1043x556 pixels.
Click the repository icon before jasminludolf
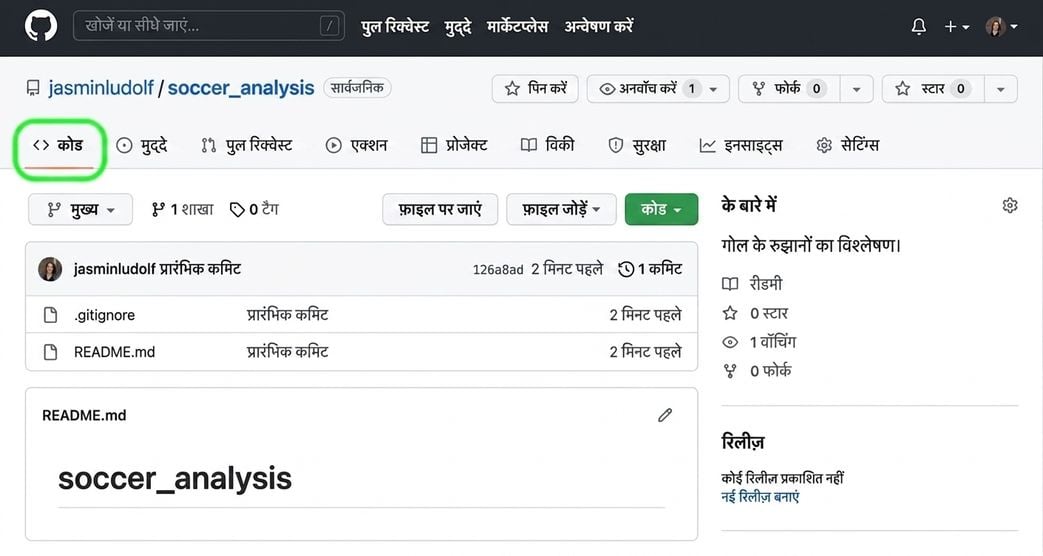coord(33,88)
